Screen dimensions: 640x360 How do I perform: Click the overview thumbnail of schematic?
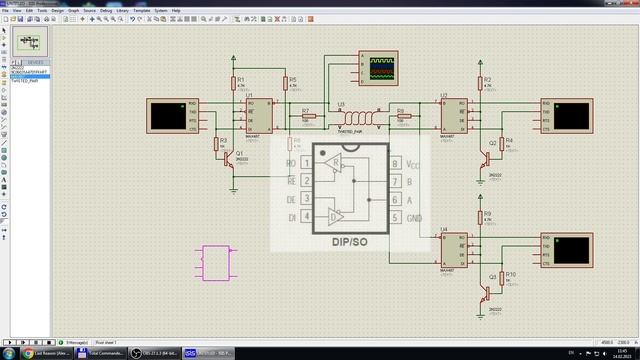30,42
